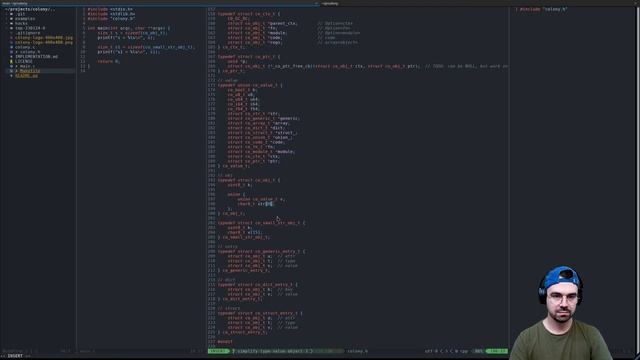The width and height of the screenshot is (640, 360).
Task: Open colony-logo jpg file
Action: 44,38
